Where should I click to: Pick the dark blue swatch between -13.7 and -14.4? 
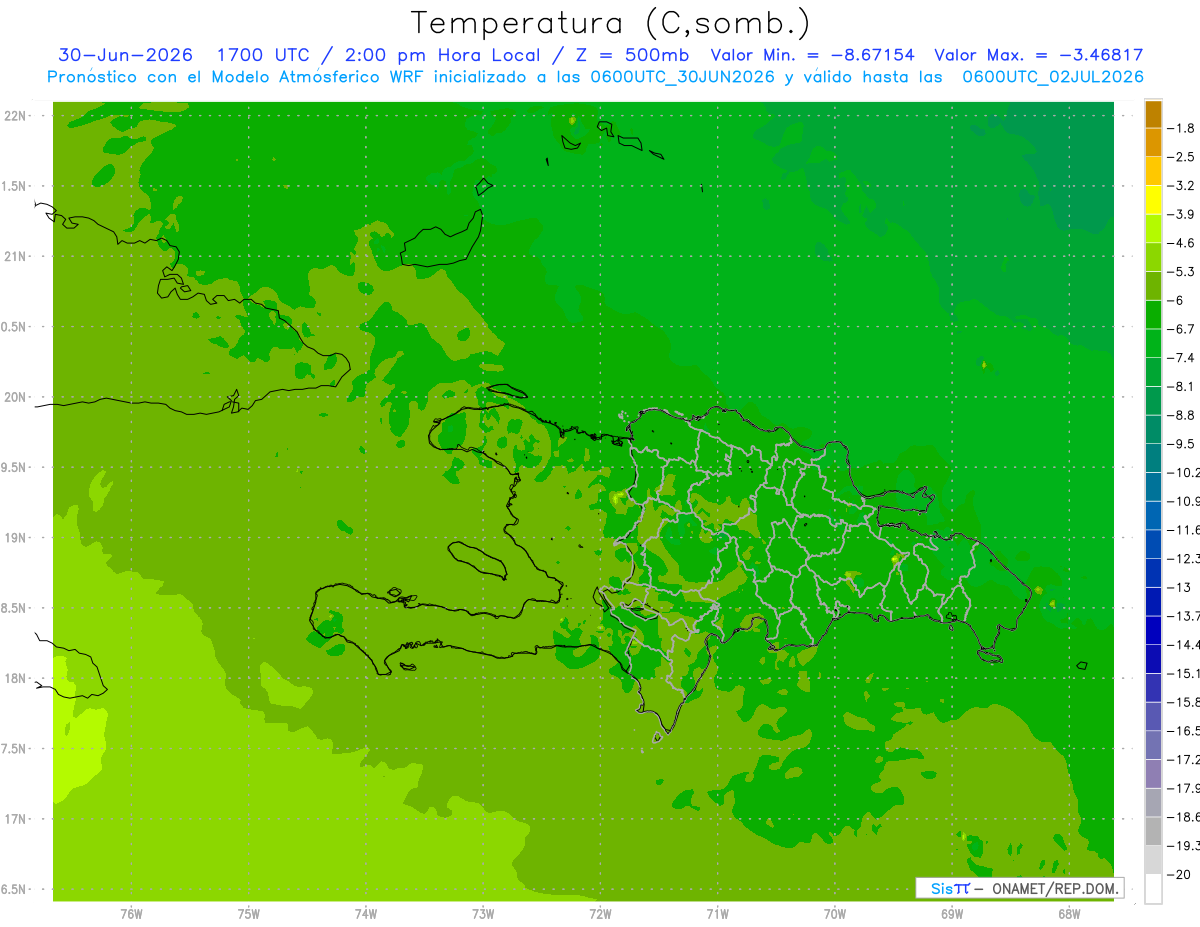pos(1153,630)
